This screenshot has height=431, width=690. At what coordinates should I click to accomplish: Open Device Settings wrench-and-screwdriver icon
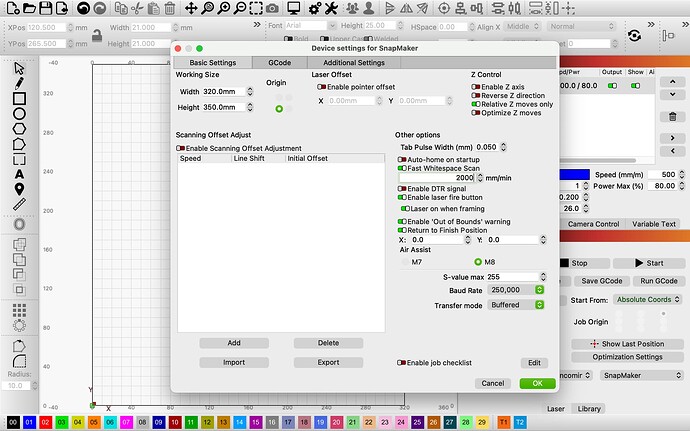[331, 8]
